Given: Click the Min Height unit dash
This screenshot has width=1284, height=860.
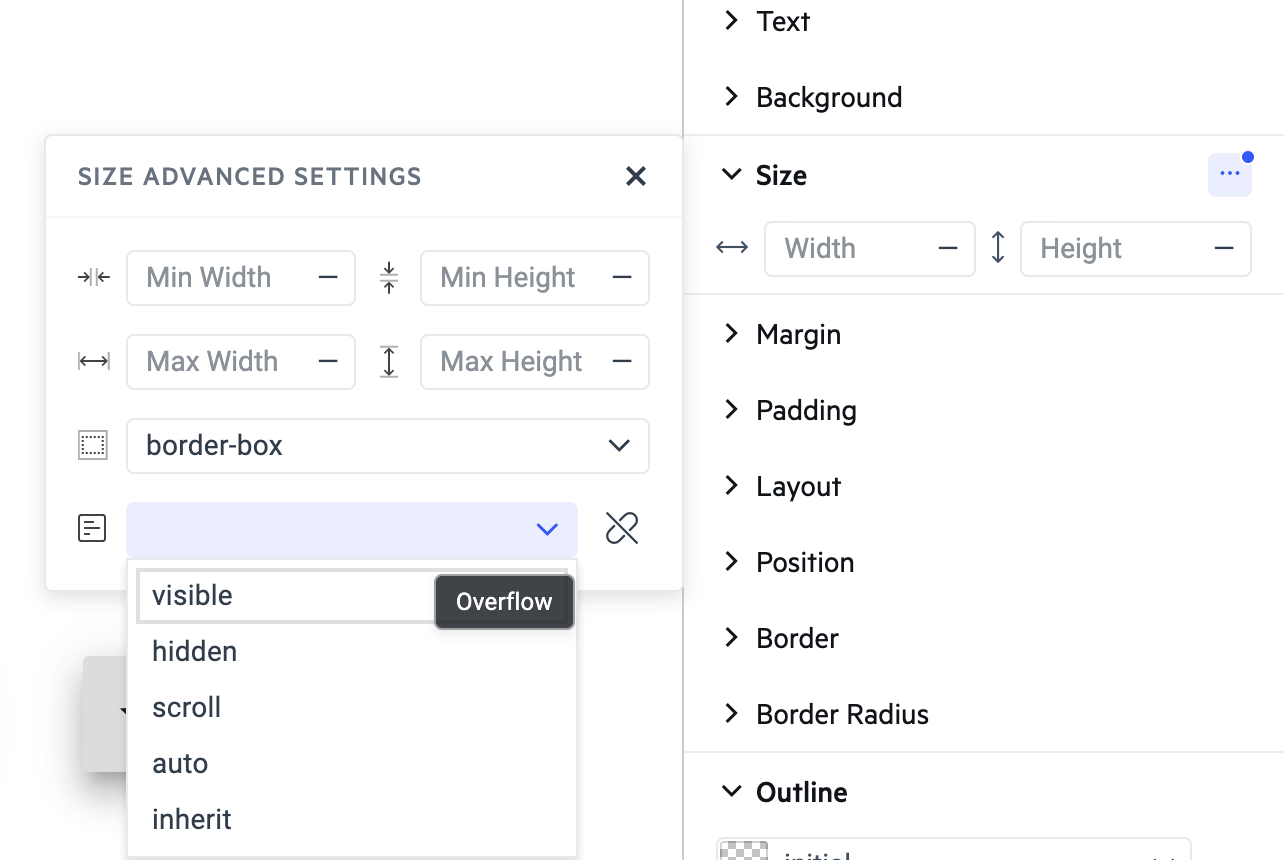Looking at the screenshot, I should pos(622,277).
